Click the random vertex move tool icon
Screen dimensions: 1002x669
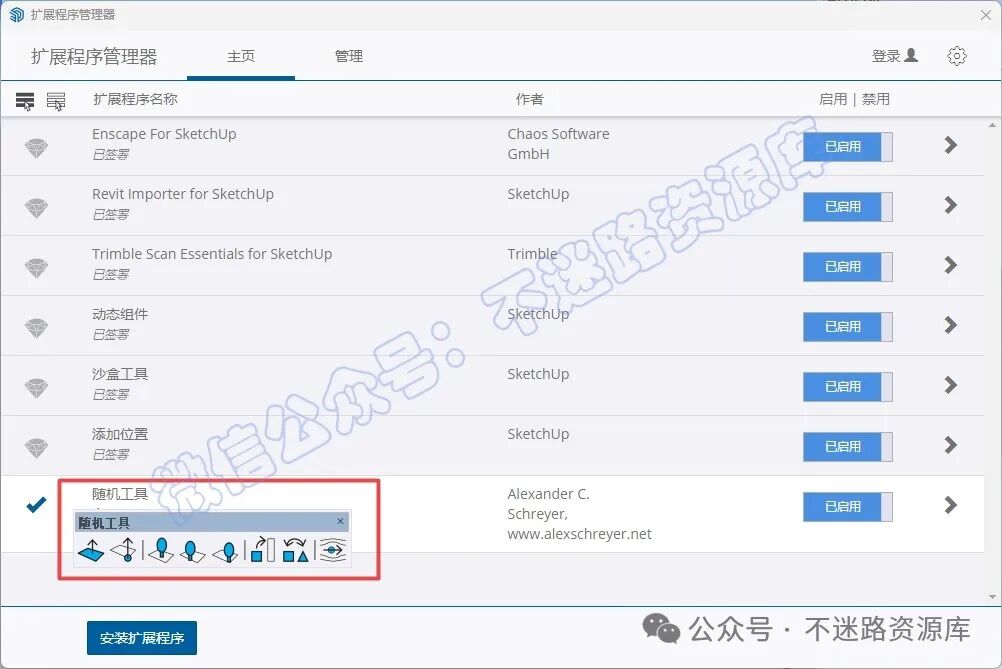[x=124, y=550]
